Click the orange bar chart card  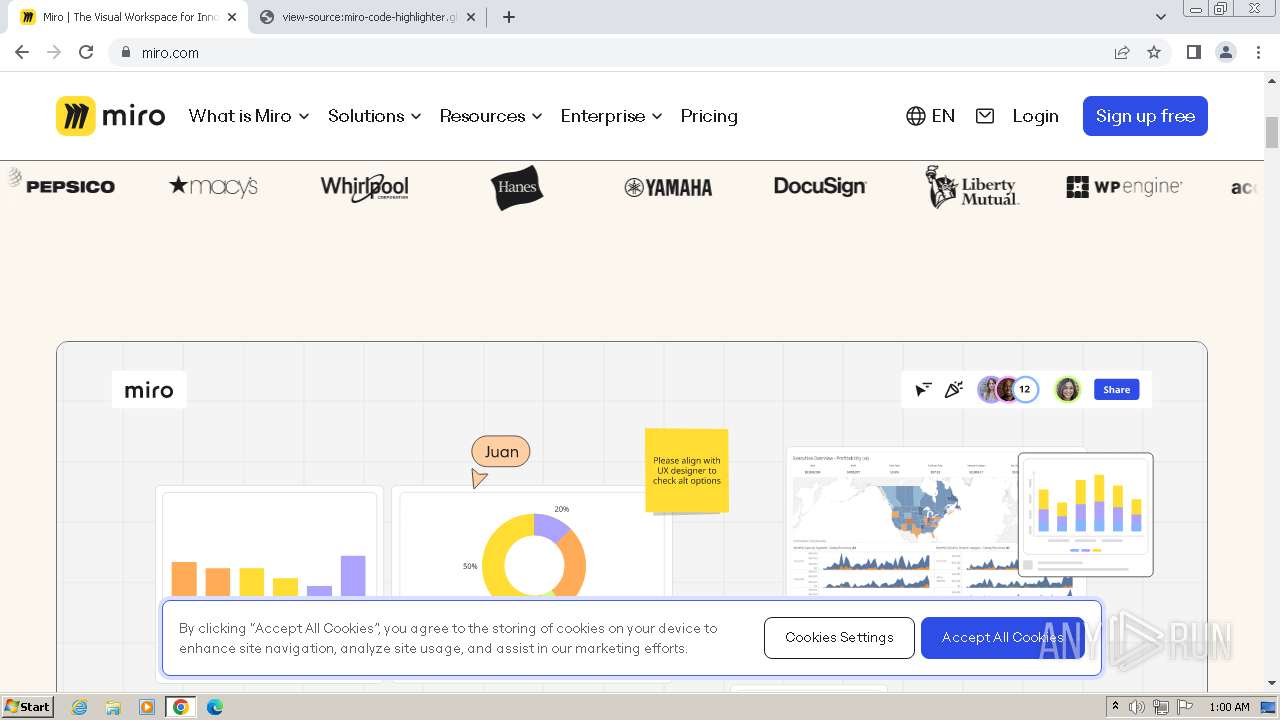(x=269, y=543)
